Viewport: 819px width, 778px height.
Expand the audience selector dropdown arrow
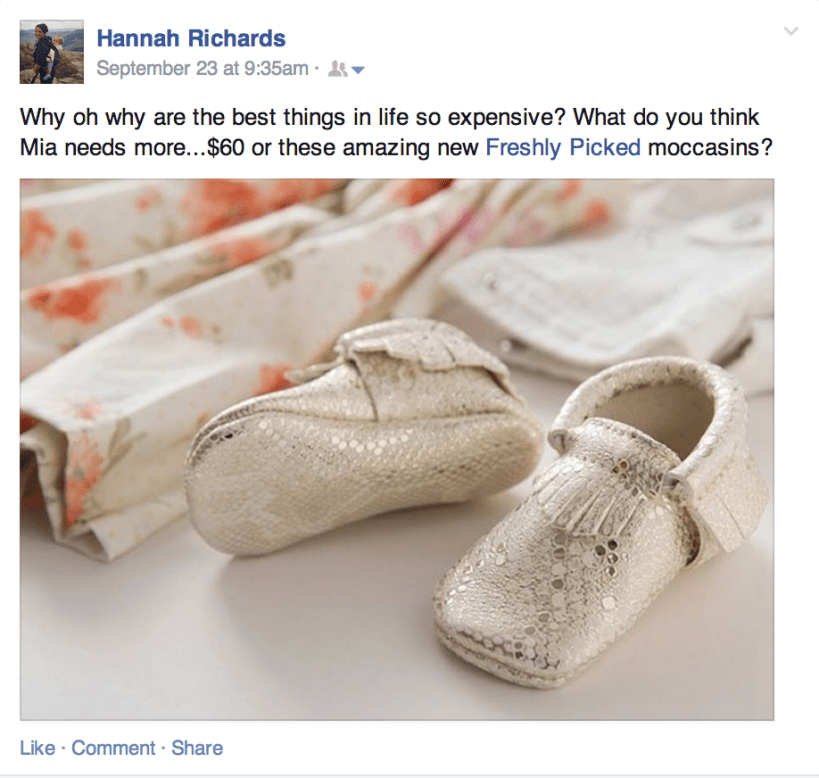pos(358,70)
